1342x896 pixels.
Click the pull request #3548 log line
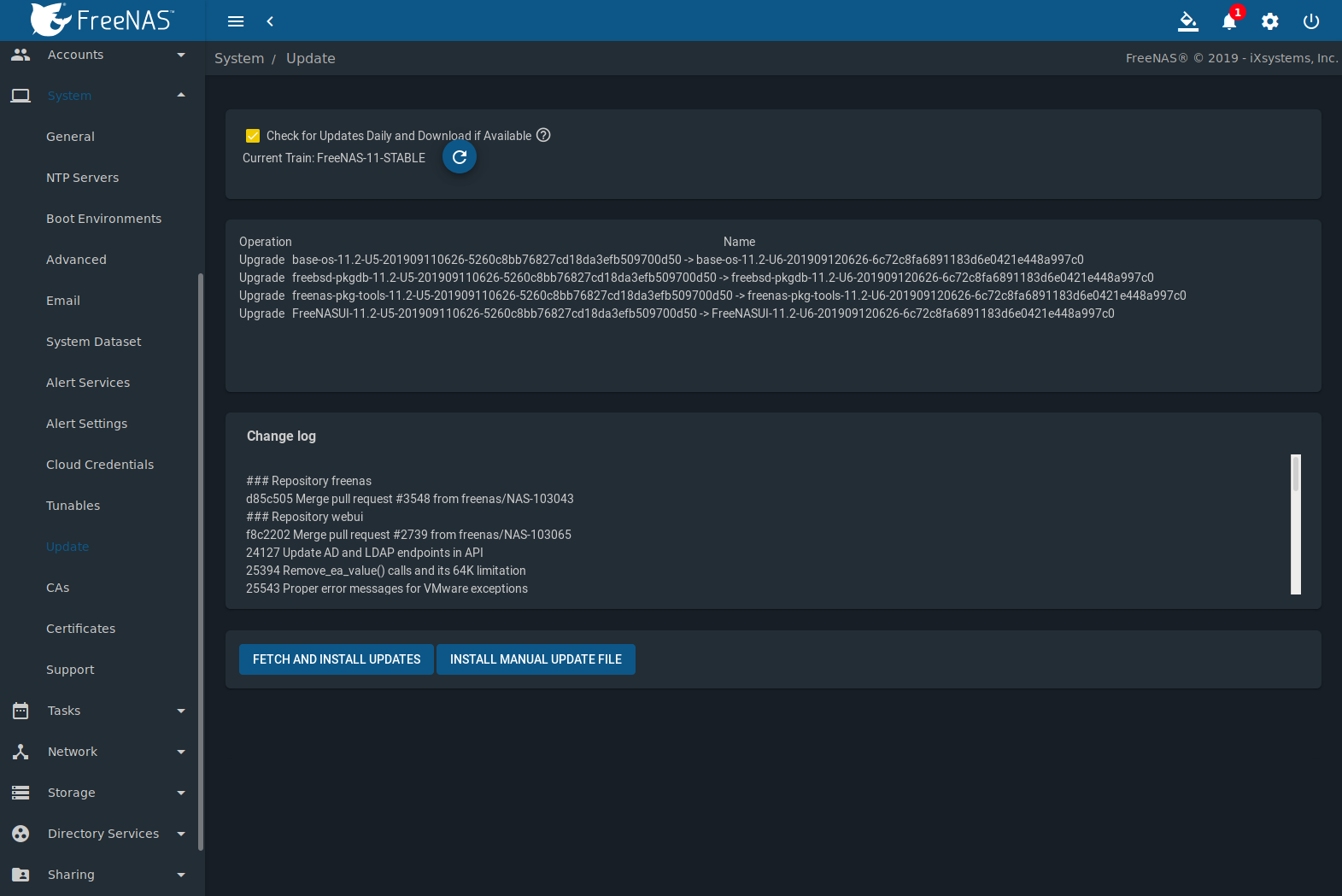[x=410, y=499]
